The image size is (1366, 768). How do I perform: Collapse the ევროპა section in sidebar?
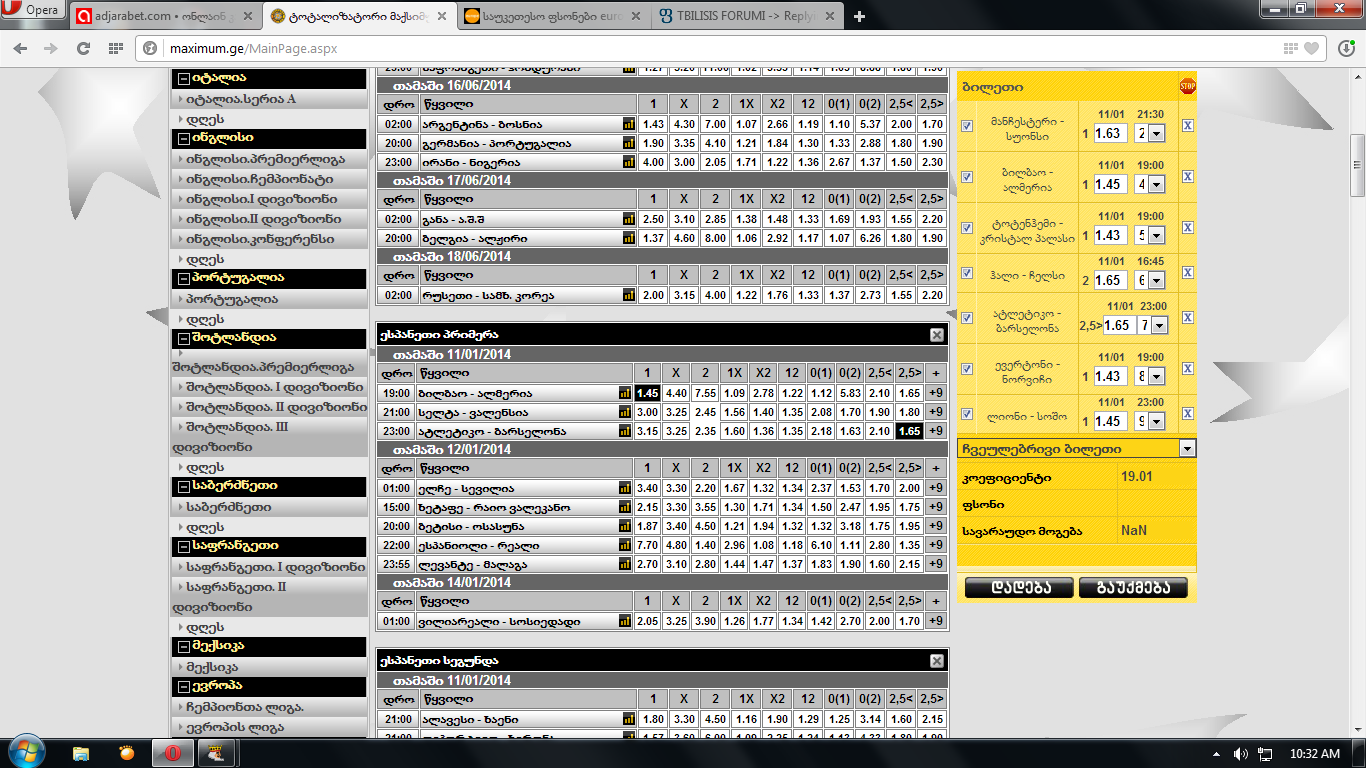pyautogui.click(x=183, y=686)
